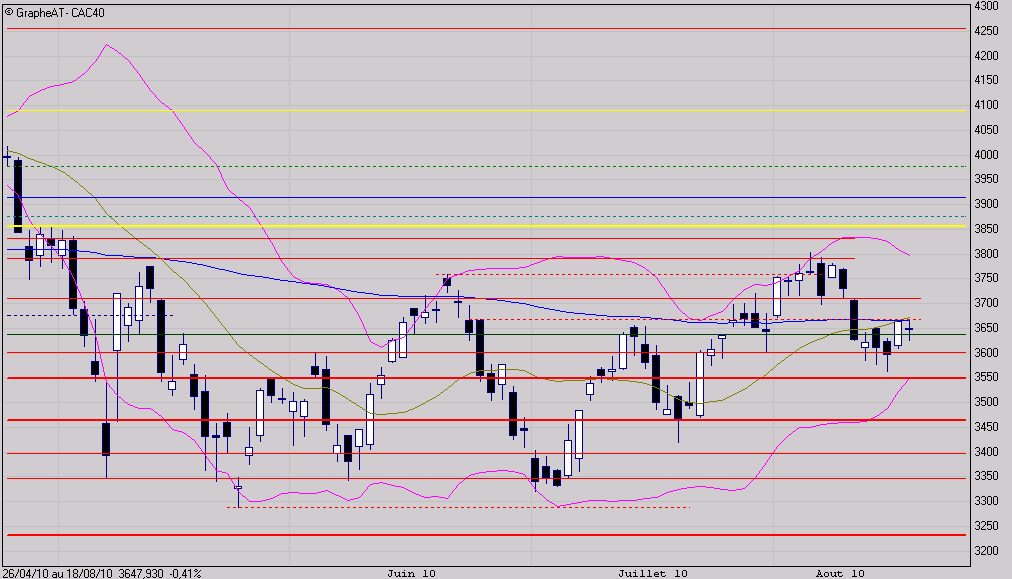
Task: Click the closing value 3647,930
Action: point(141,573)
